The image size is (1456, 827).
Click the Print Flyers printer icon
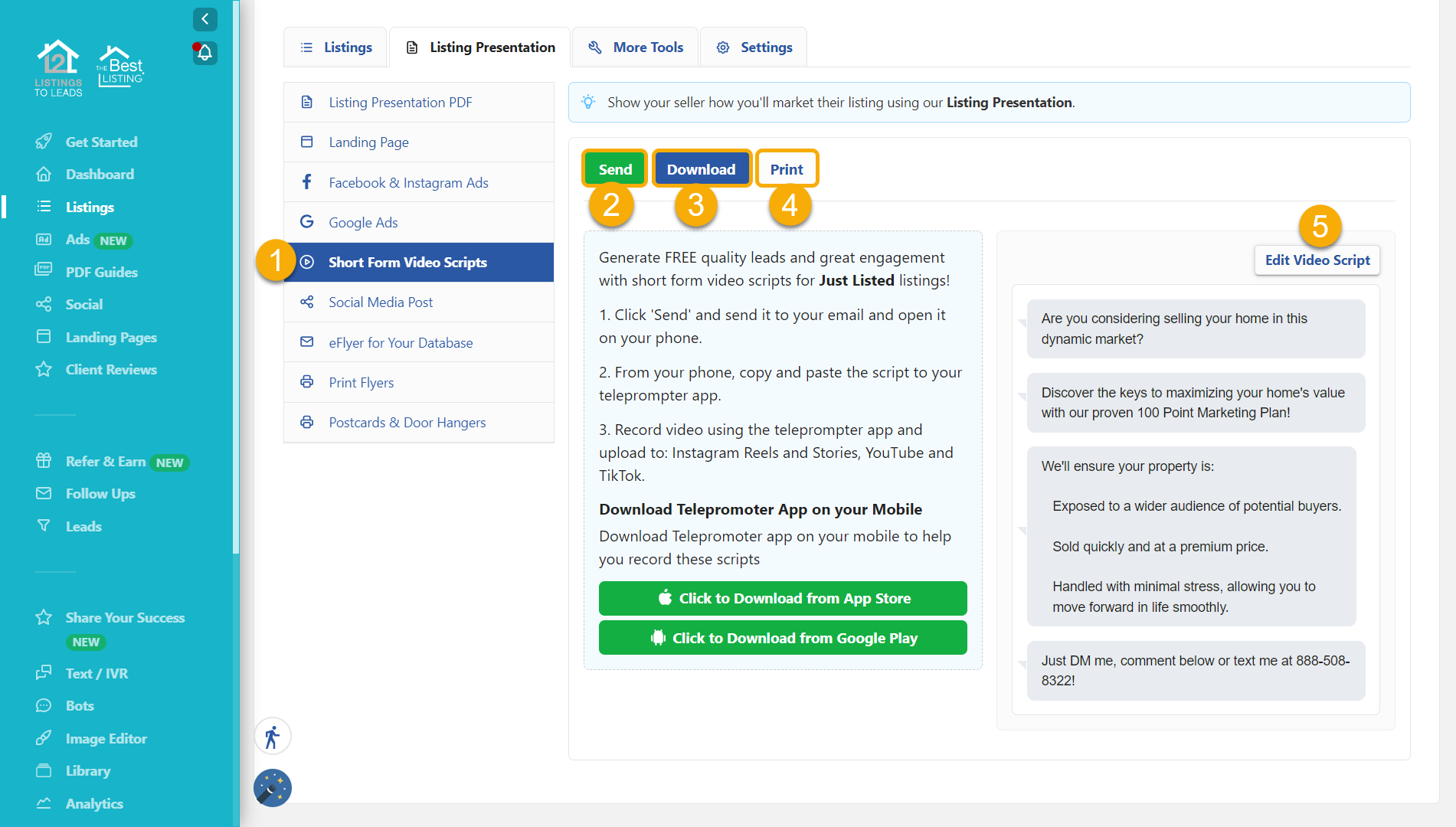[x=307, y=382]
